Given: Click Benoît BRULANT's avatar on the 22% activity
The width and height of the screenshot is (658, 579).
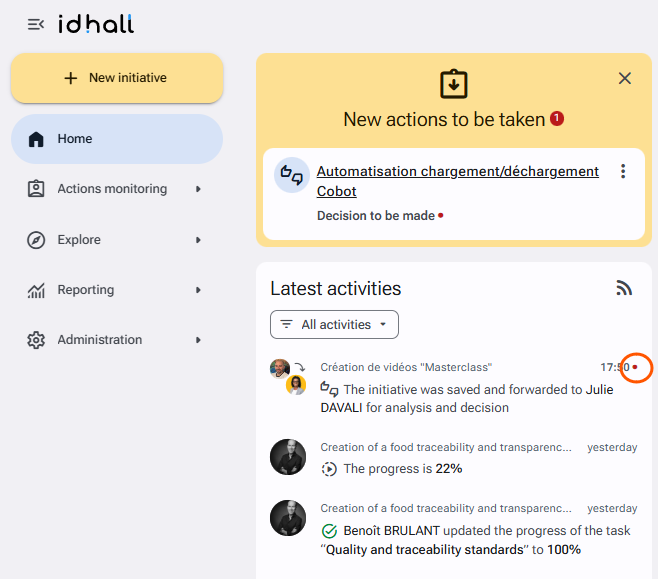Looking at the screenshot, I should [288, 457].
